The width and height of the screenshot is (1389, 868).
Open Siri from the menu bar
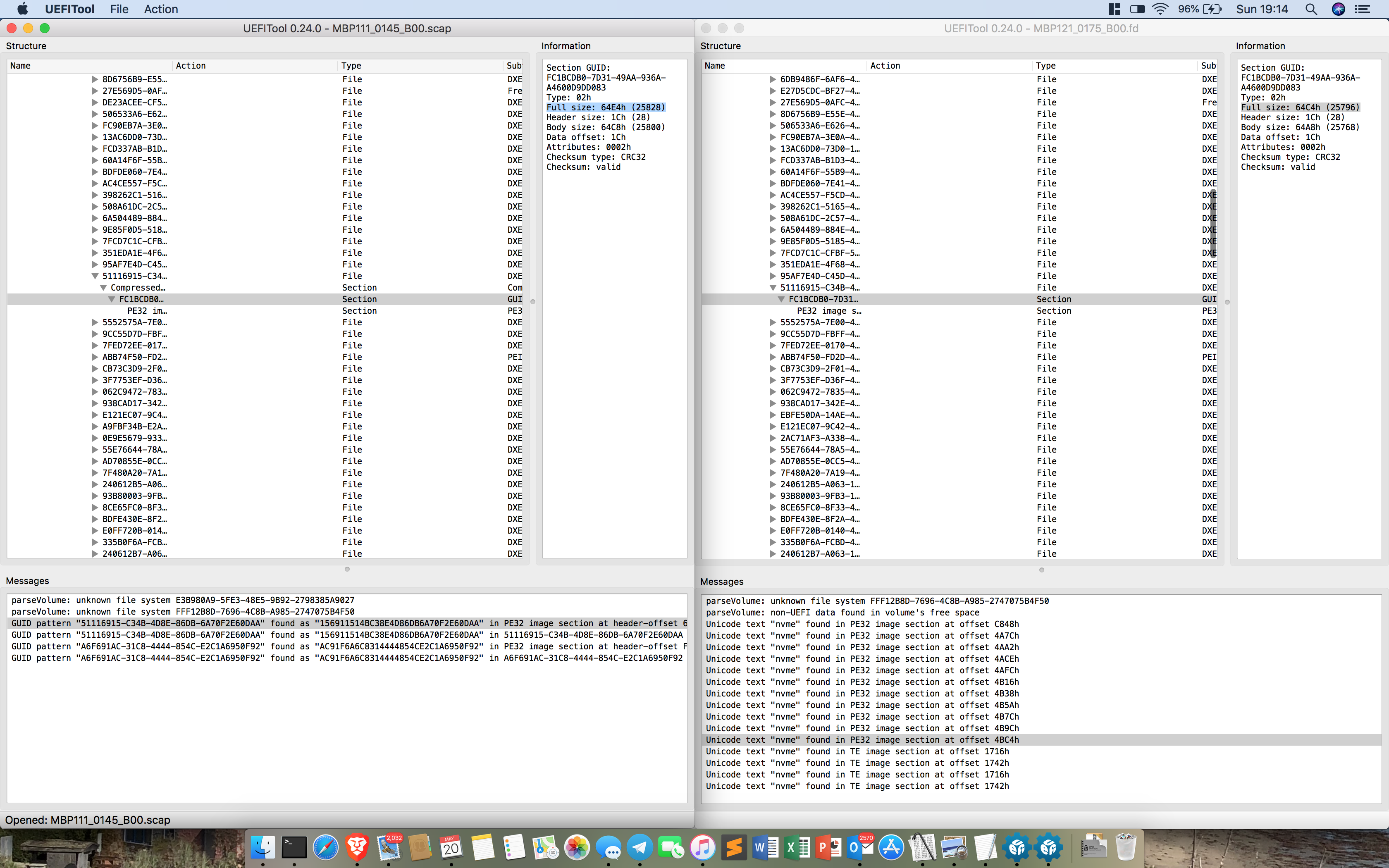(x=1339, y=9)
